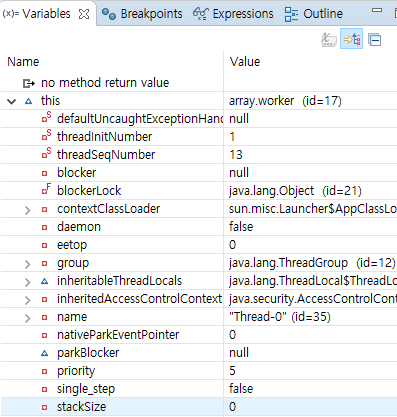Viewport: 397px width, 417px height.
Task: Click private field icon of single_step
Action: [44, 389]
